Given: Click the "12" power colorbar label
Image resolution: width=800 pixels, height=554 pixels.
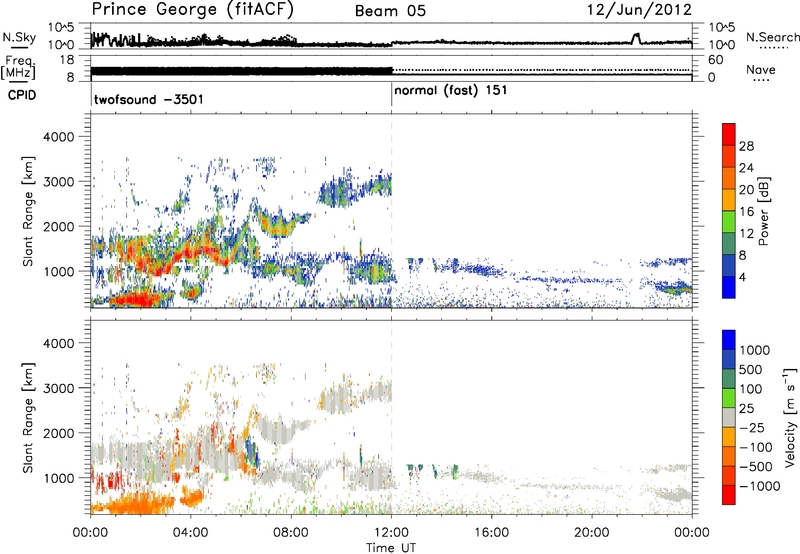Looking at the screenshot, I should pos(746,233).
